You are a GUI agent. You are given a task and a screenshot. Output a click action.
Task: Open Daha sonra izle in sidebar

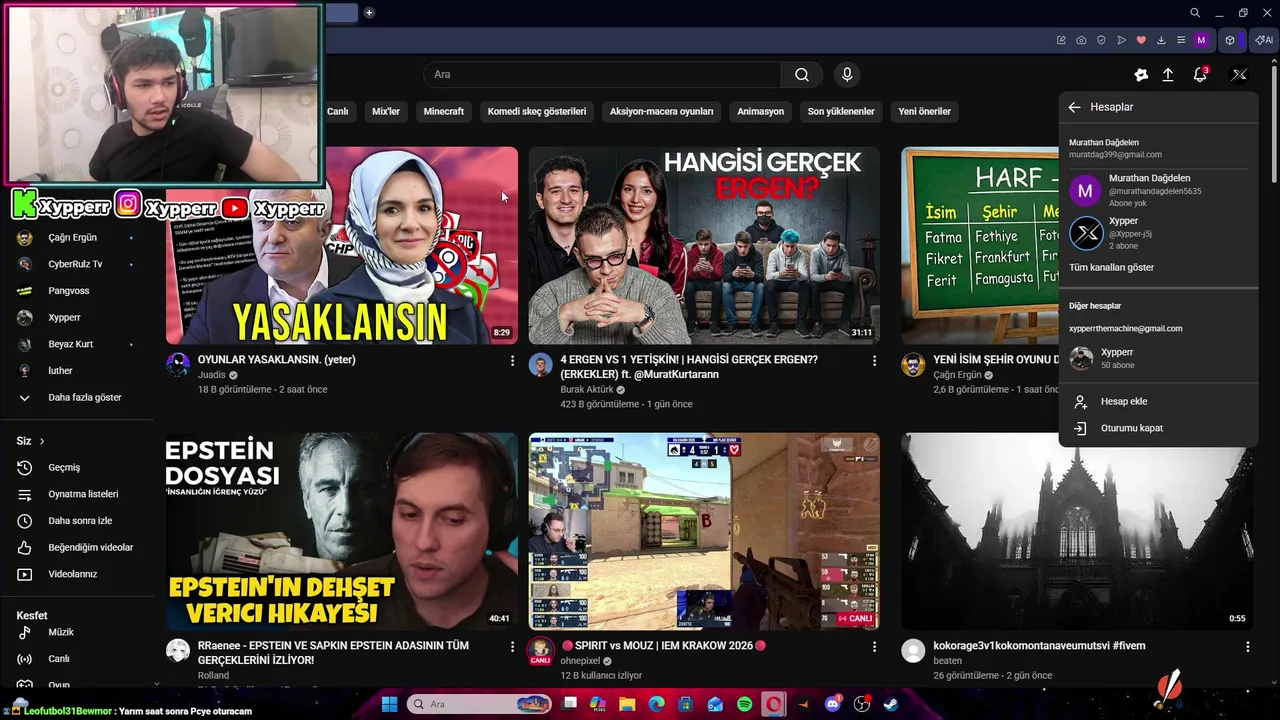tap(80, 521)
